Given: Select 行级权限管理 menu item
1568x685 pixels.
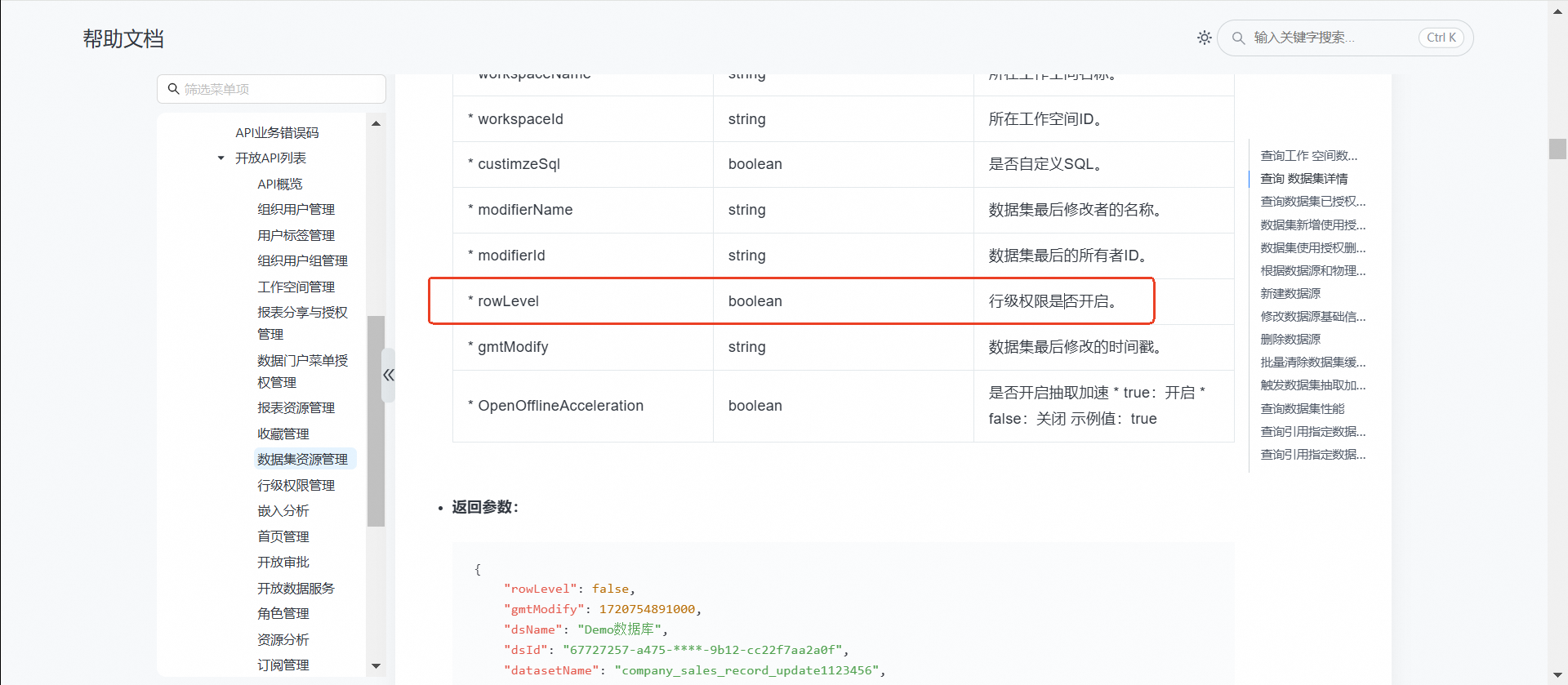Looking at the screenshot, I should point(296,486).
